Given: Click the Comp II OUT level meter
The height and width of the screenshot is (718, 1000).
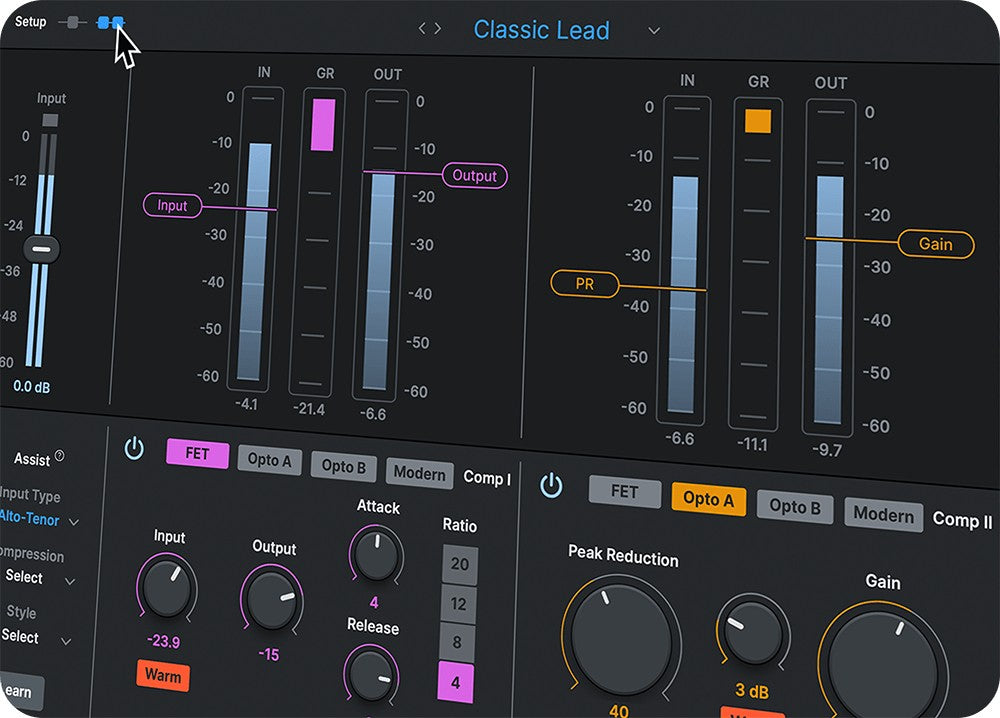Looking at the screenshot, I should click(x=829, y=268).
